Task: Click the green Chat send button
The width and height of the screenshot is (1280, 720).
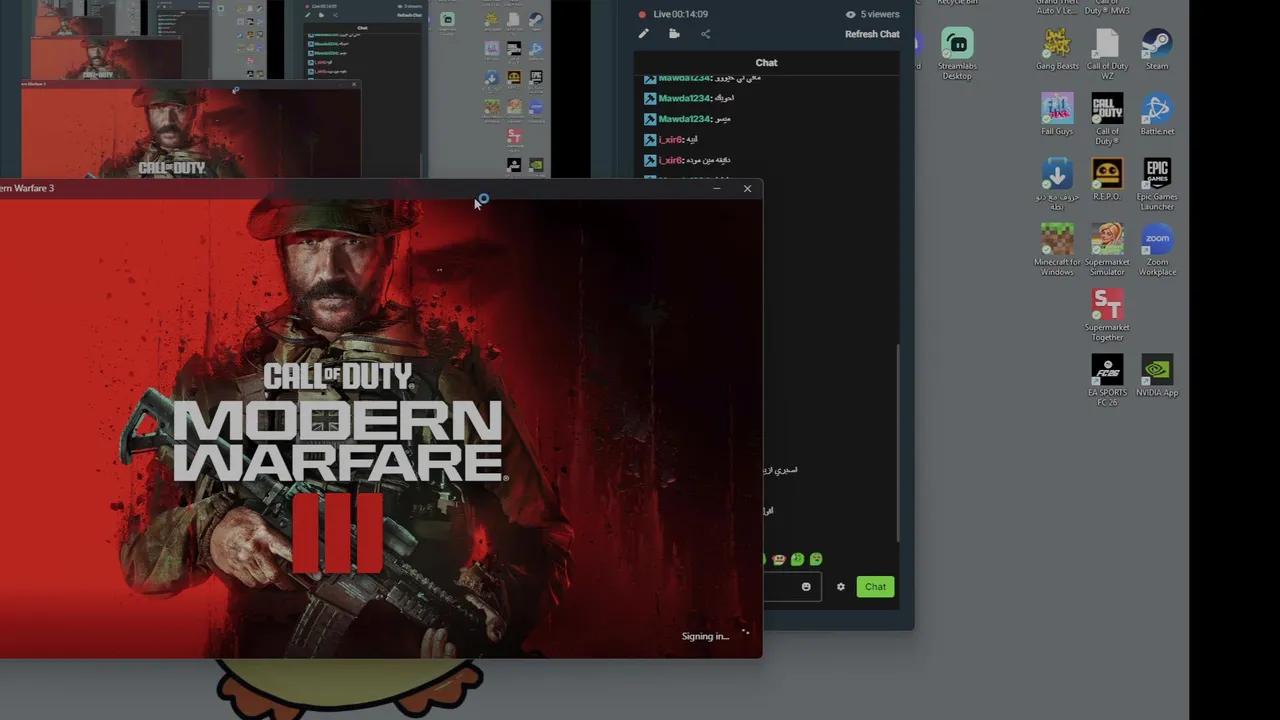Action: coord(875,587)
